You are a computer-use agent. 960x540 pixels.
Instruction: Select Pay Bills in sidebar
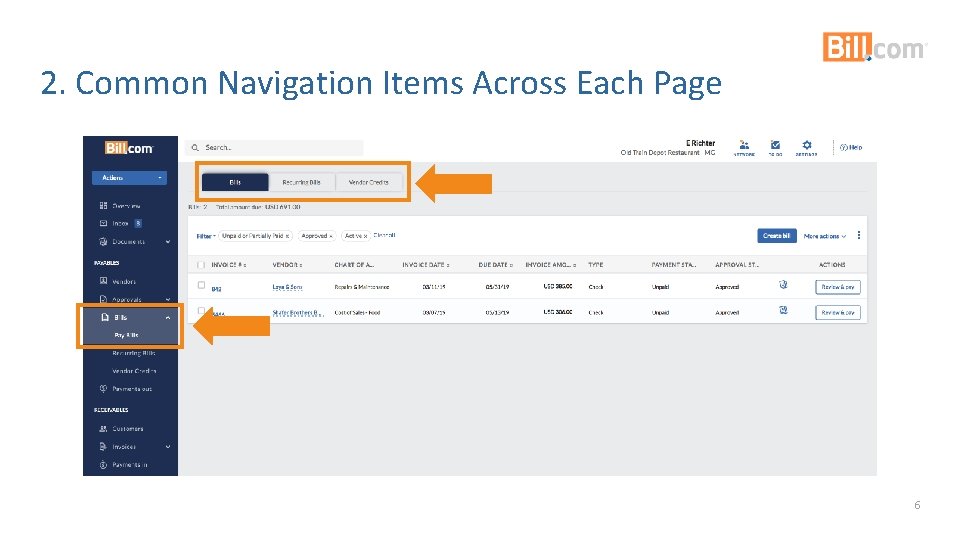(x=126, y=336)
